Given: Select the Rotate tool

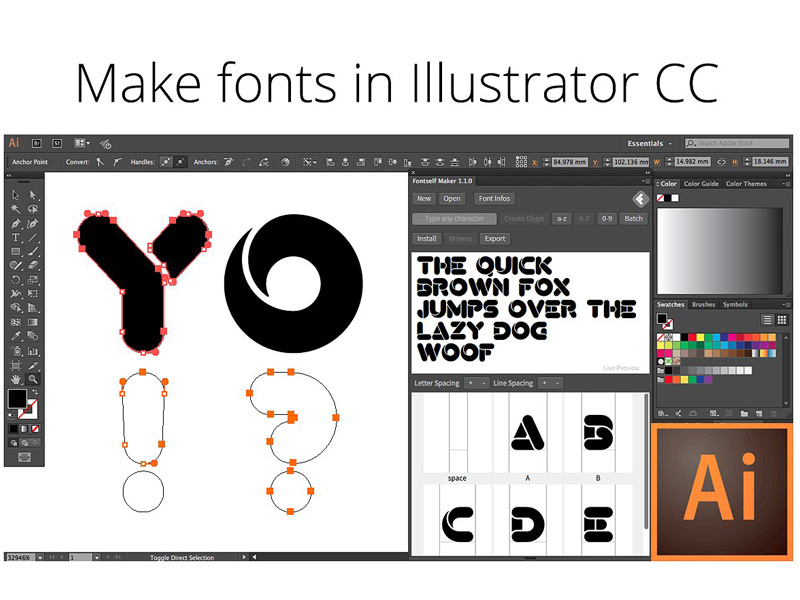Looking at the screenshot, I should coord(16,280).
